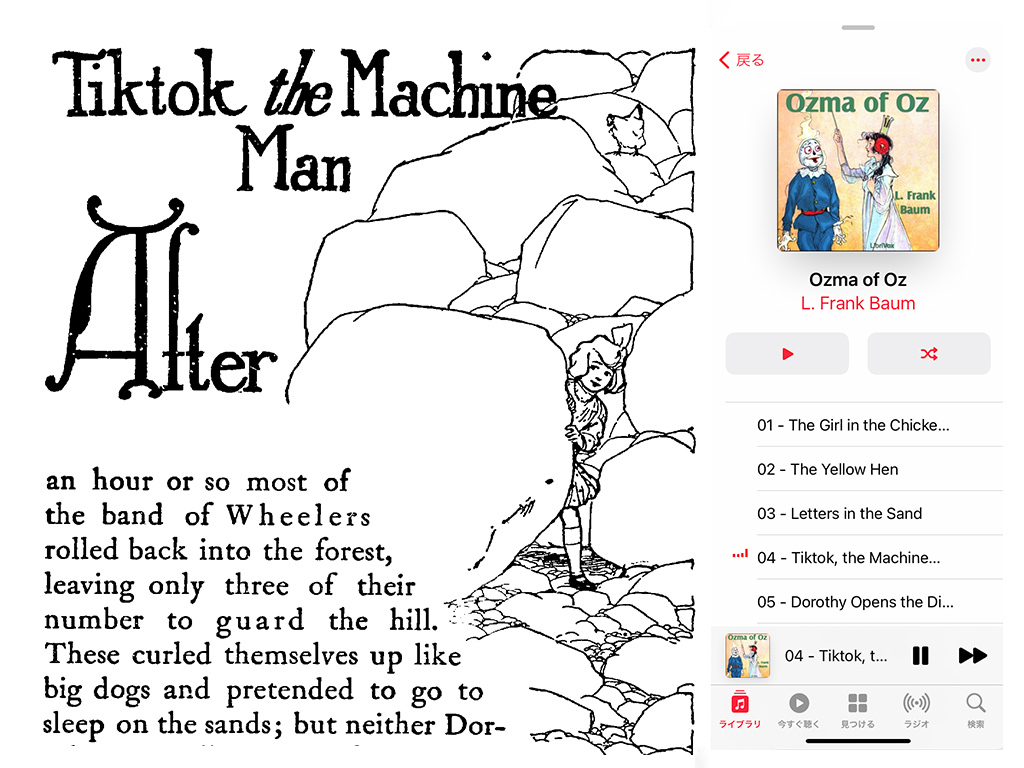
Task: Open artist link L. Frank Baum
Action: [x=857, y=303]
